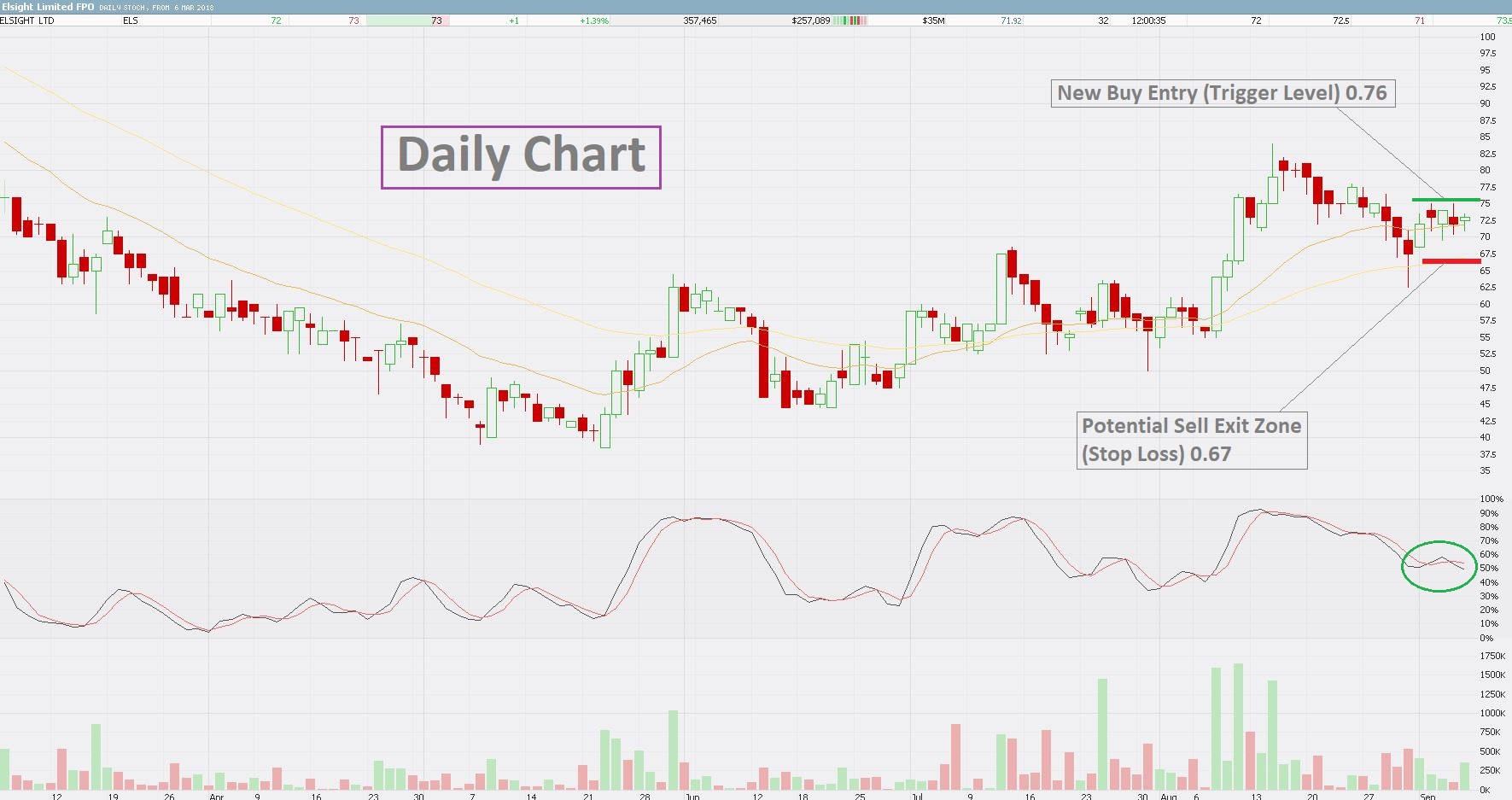Screen dimensions: 1512x800
Task: Click the green buy trigger level line
Action: pos(1445,200)
